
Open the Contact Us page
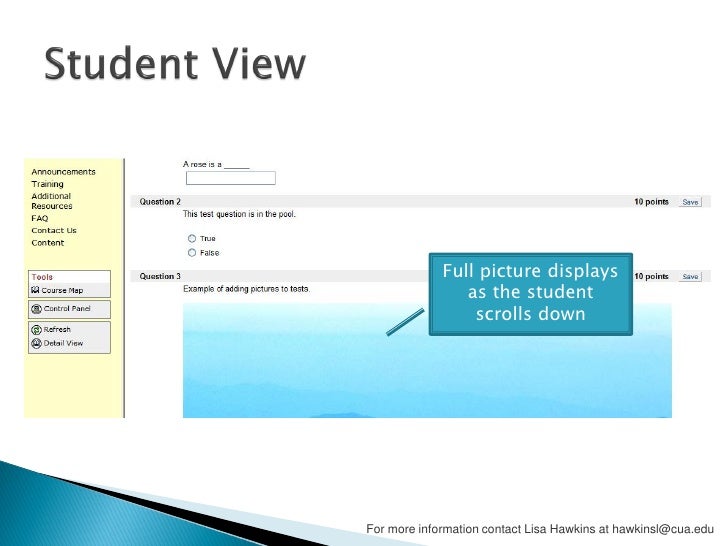(x=54, y=230)
